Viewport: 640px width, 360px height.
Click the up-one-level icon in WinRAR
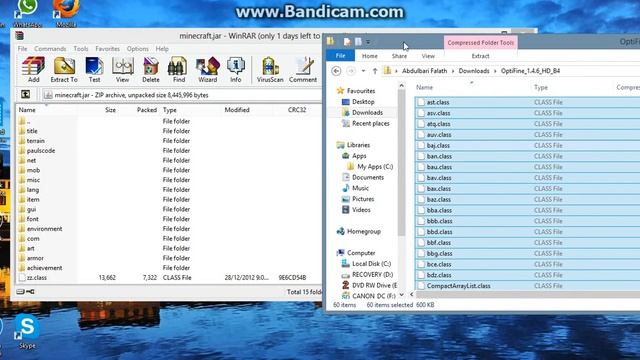25,95
